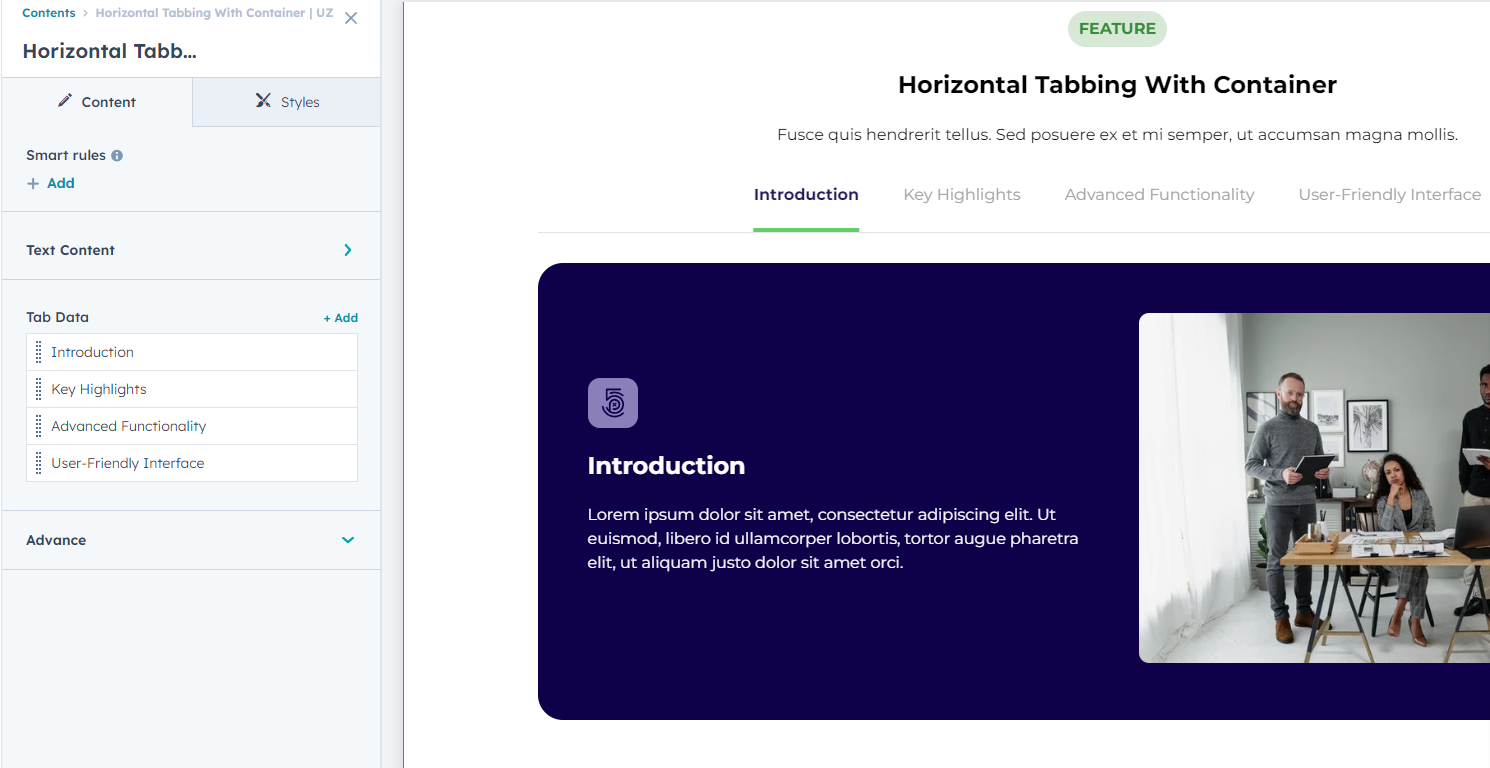Click the office team photo in preview
The height and width of the screenshot is (768, 1490).
[1314, 488]
